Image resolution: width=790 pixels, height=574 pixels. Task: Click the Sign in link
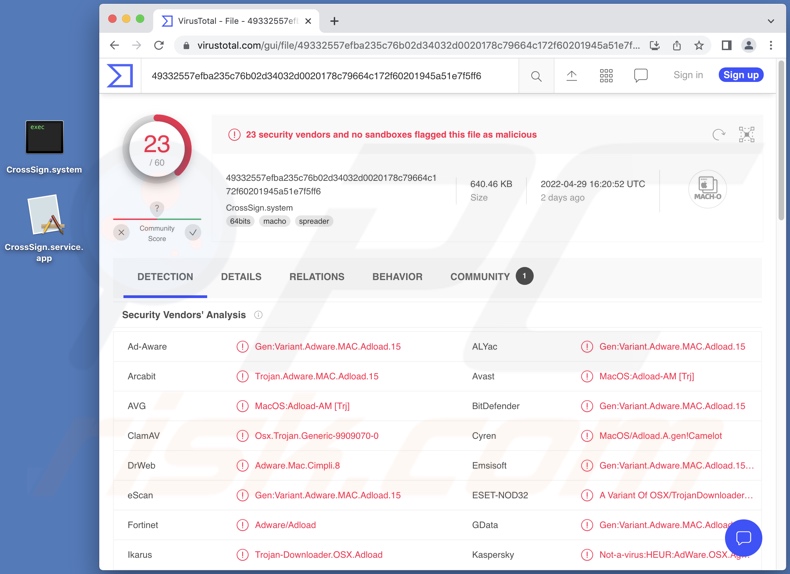point(688,75)
